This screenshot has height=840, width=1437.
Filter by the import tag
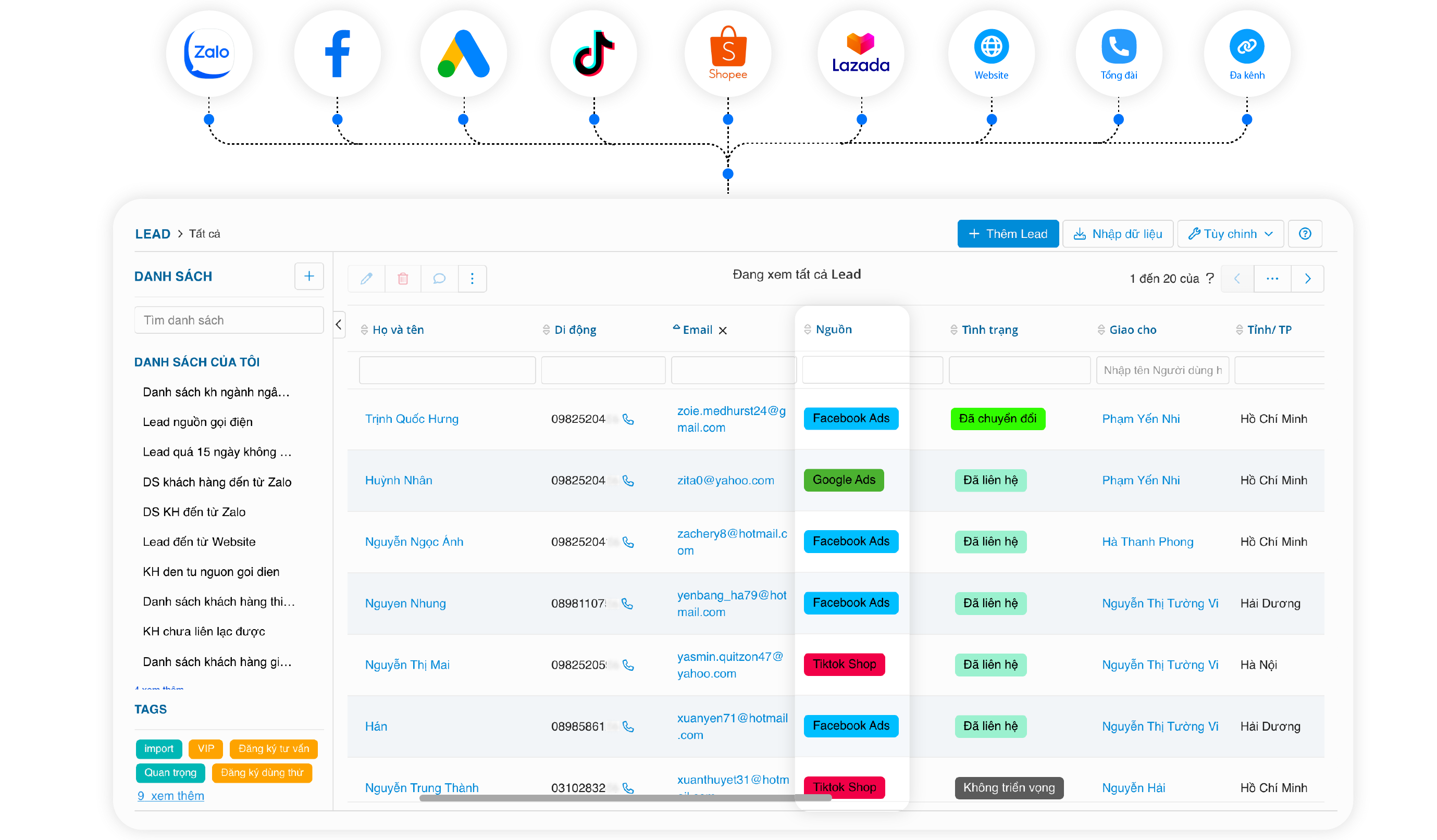(x=159, y=749)
